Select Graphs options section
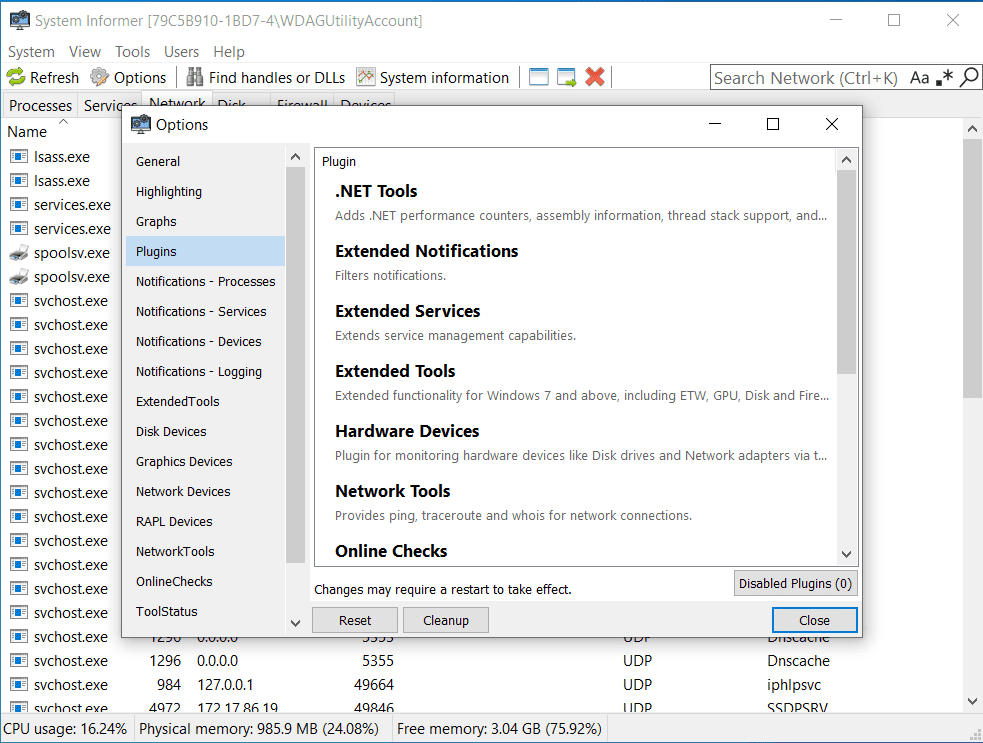The image size is (983, 743). pos(206,221)
